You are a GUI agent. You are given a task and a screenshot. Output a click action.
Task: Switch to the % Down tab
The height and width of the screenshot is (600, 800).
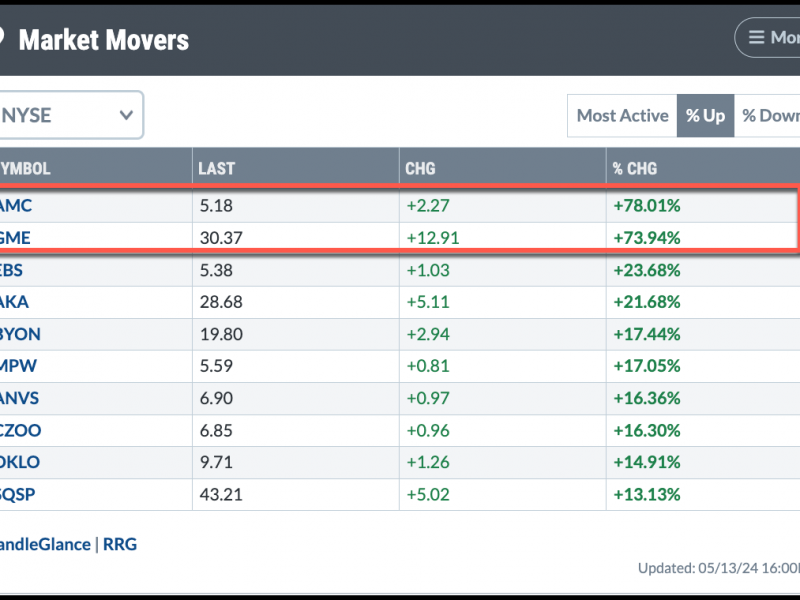[767, 116]
